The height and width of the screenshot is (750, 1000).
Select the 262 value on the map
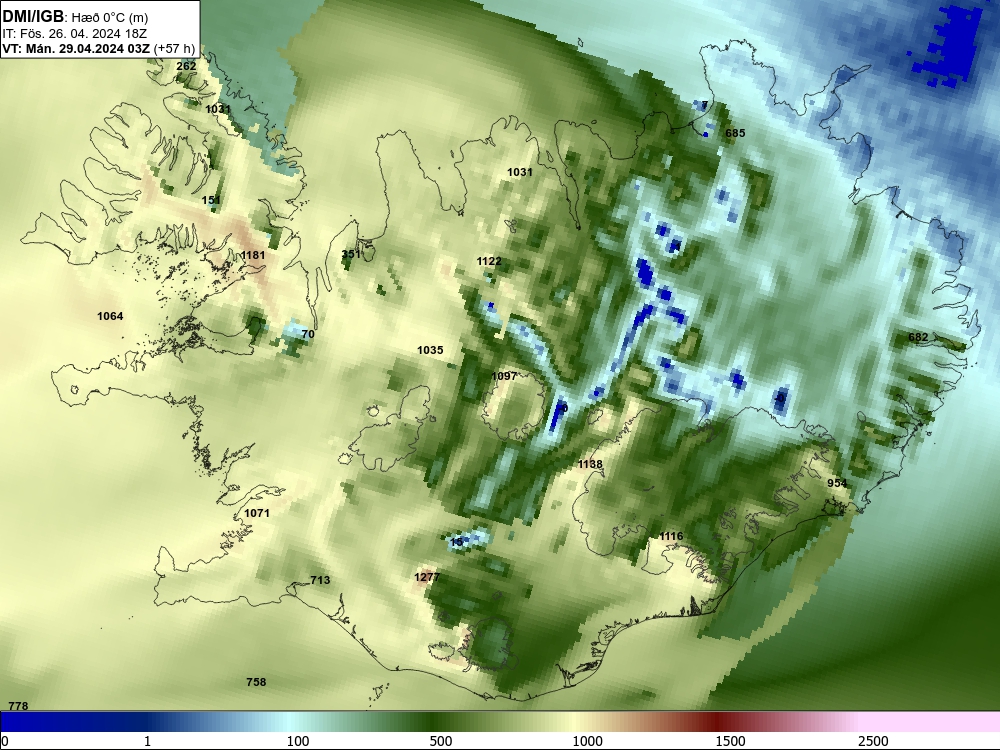[x=186, y=66]
